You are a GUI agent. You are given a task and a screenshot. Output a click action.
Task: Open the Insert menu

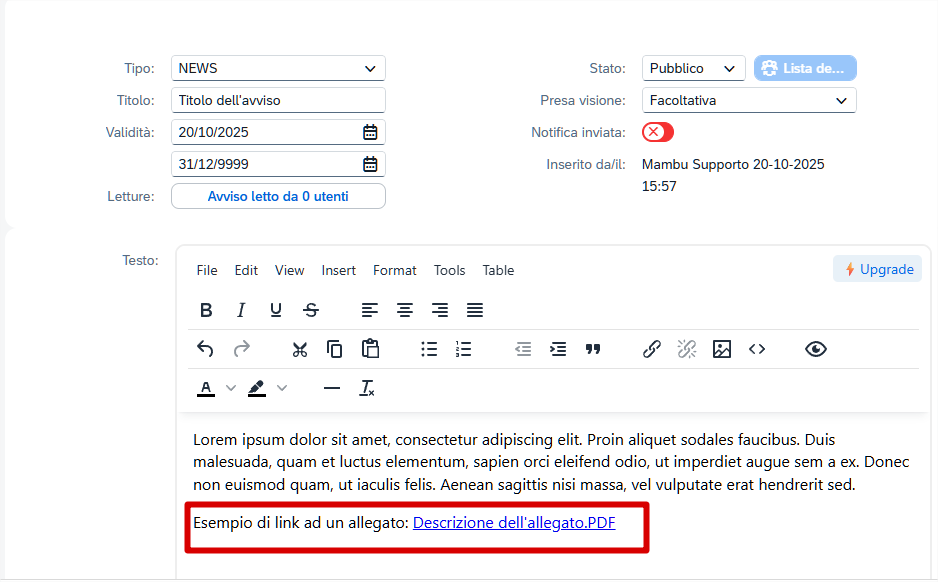[x=338, y=270]
